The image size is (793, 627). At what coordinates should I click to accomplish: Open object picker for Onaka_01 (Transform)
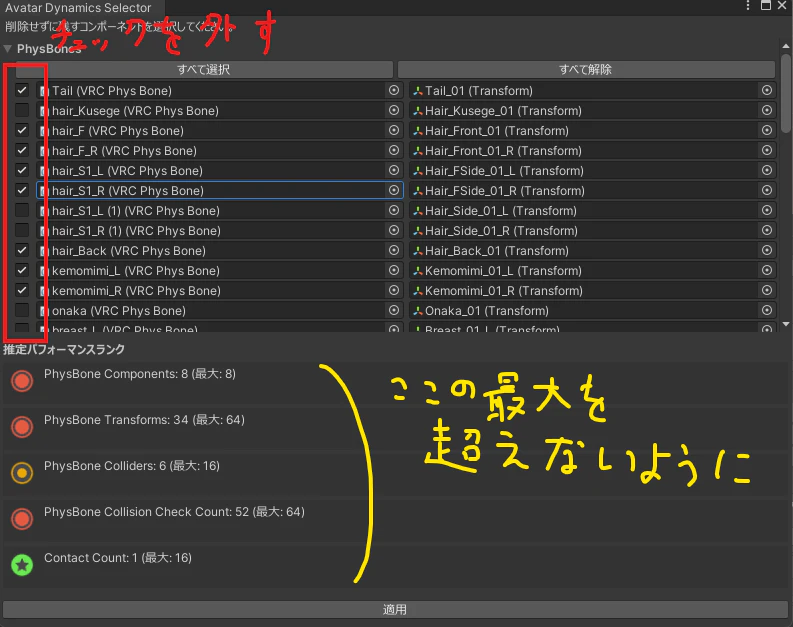pyautogui.click(x=767, y=310)
